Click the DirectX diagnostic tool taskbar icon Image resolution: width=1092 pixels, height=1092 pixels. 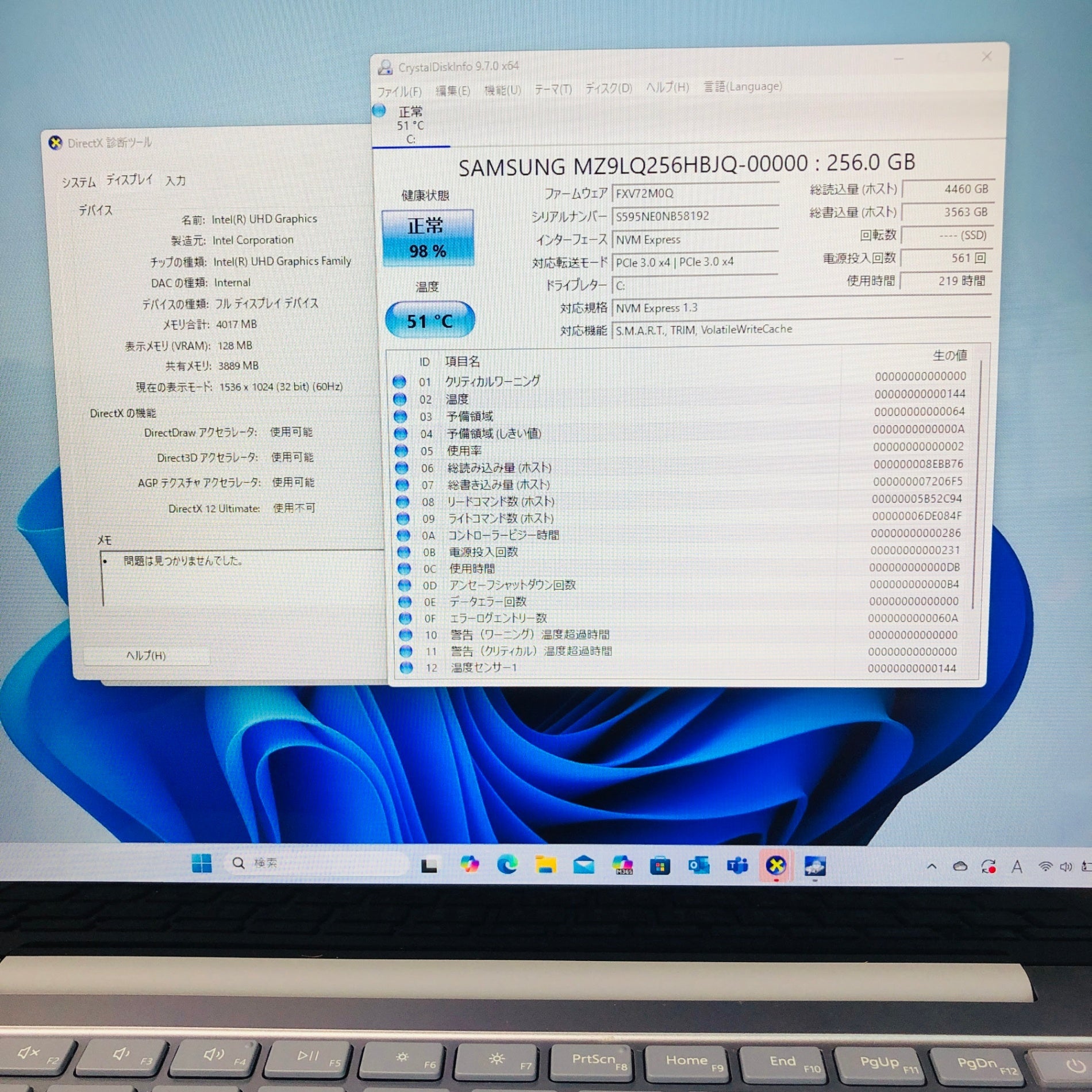click(776, 866)
